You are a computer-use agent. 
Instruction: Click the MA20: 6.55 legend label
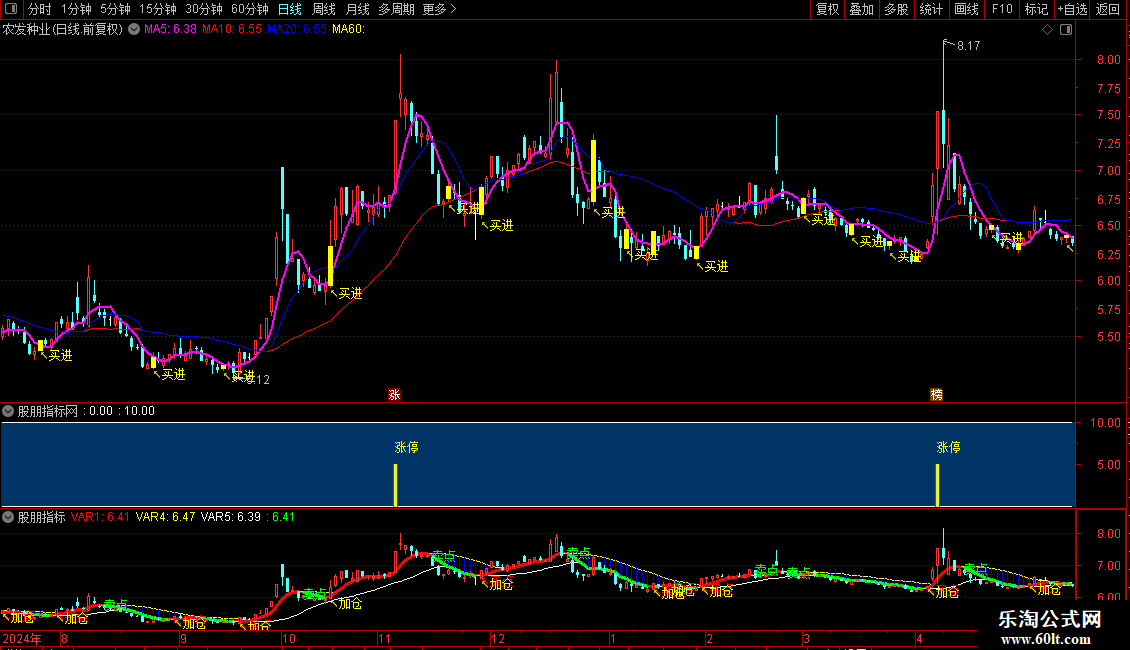pyautogui.click(x=296, y=29)
